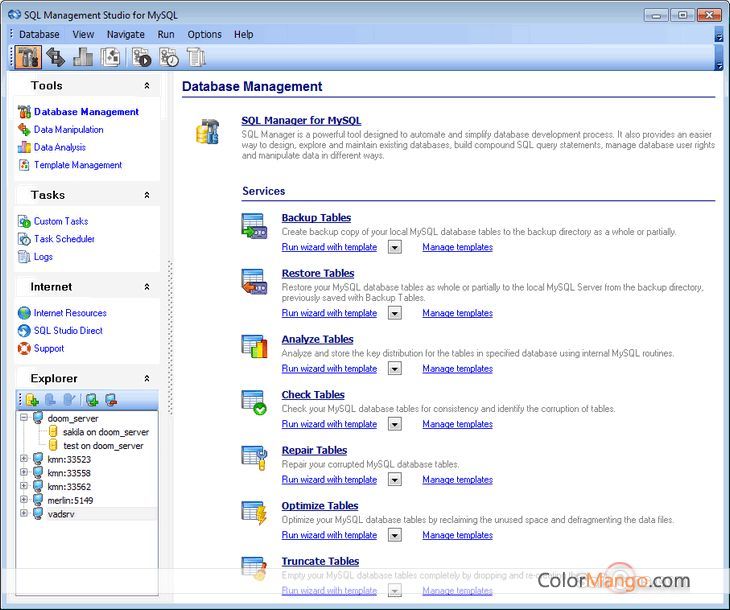
Task: Open Database Management in Tools panel
Action: [86, 112]
